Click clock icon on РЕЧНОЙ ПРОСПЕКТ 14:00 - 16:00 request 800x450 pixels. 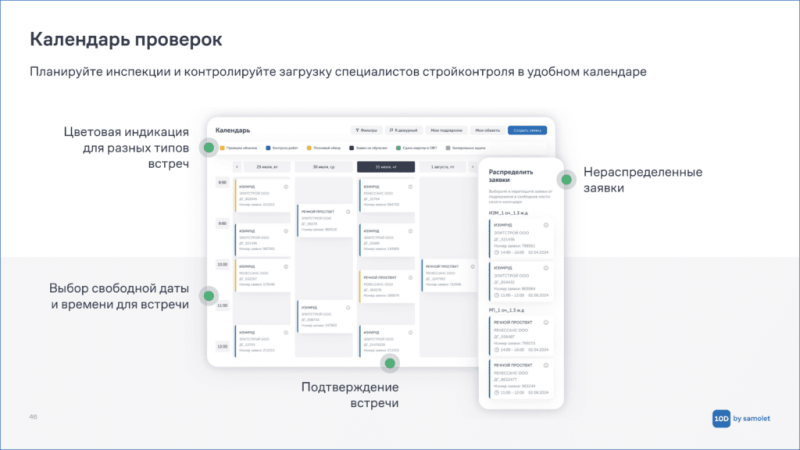[x=496, y=349]
